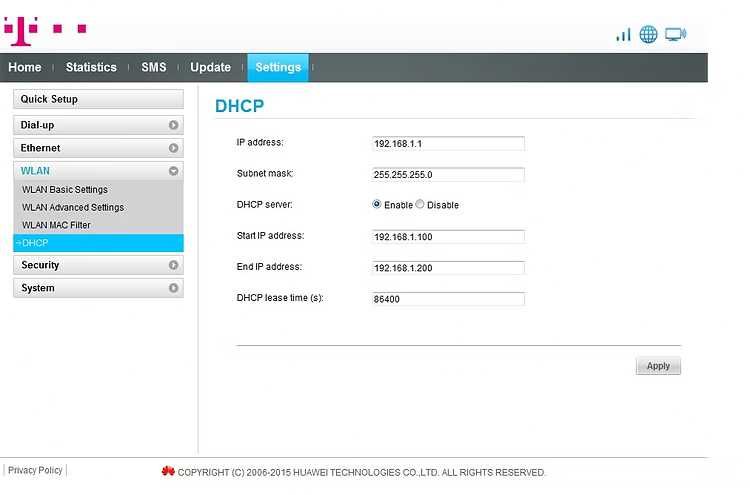The image size is (750, 495).
Task: Expand the Dial-up menu arrow
Action: click(x=174, y=125)
